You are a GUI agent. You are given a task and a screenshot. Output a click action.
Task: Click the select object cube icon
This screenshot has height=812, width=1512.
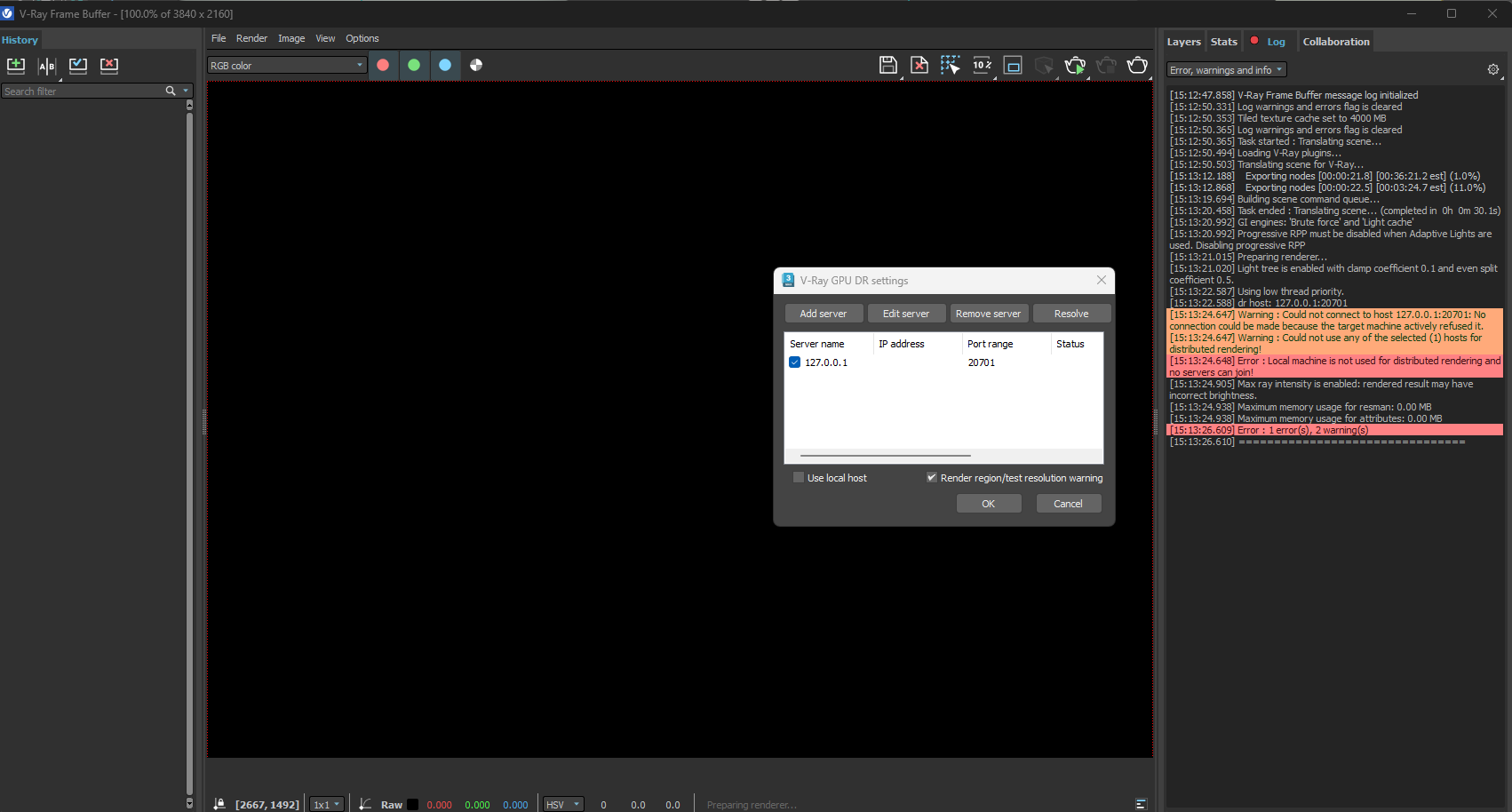(1044, 65)
